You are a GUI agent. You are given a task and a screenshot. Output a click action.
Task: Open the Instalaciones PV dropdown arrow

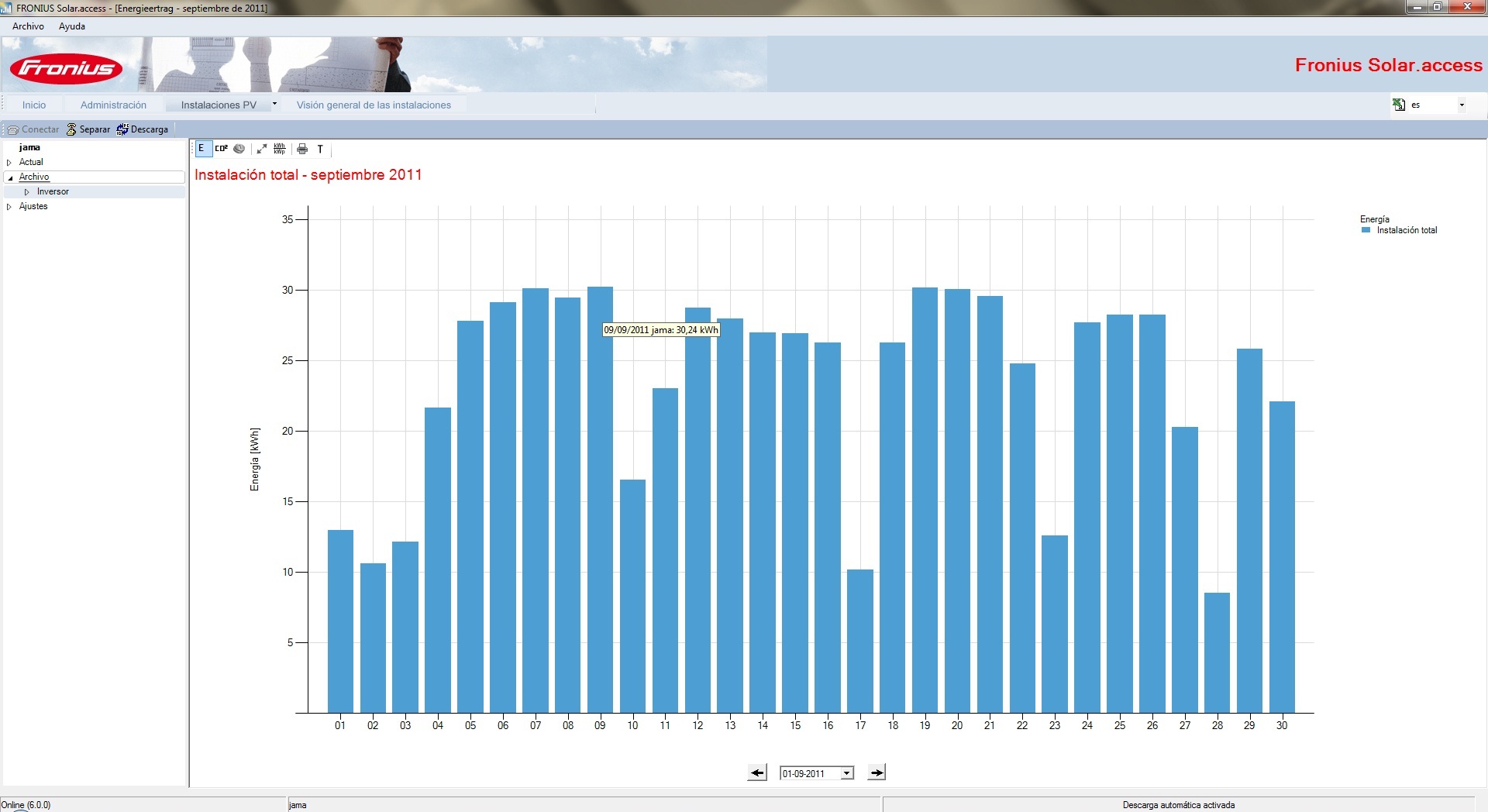click(x=274, y=104)
